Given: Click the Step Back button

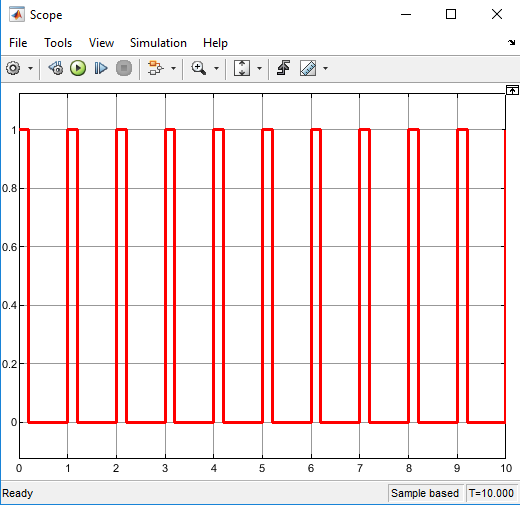Looking at the screenshot, I should coord(56,68).
